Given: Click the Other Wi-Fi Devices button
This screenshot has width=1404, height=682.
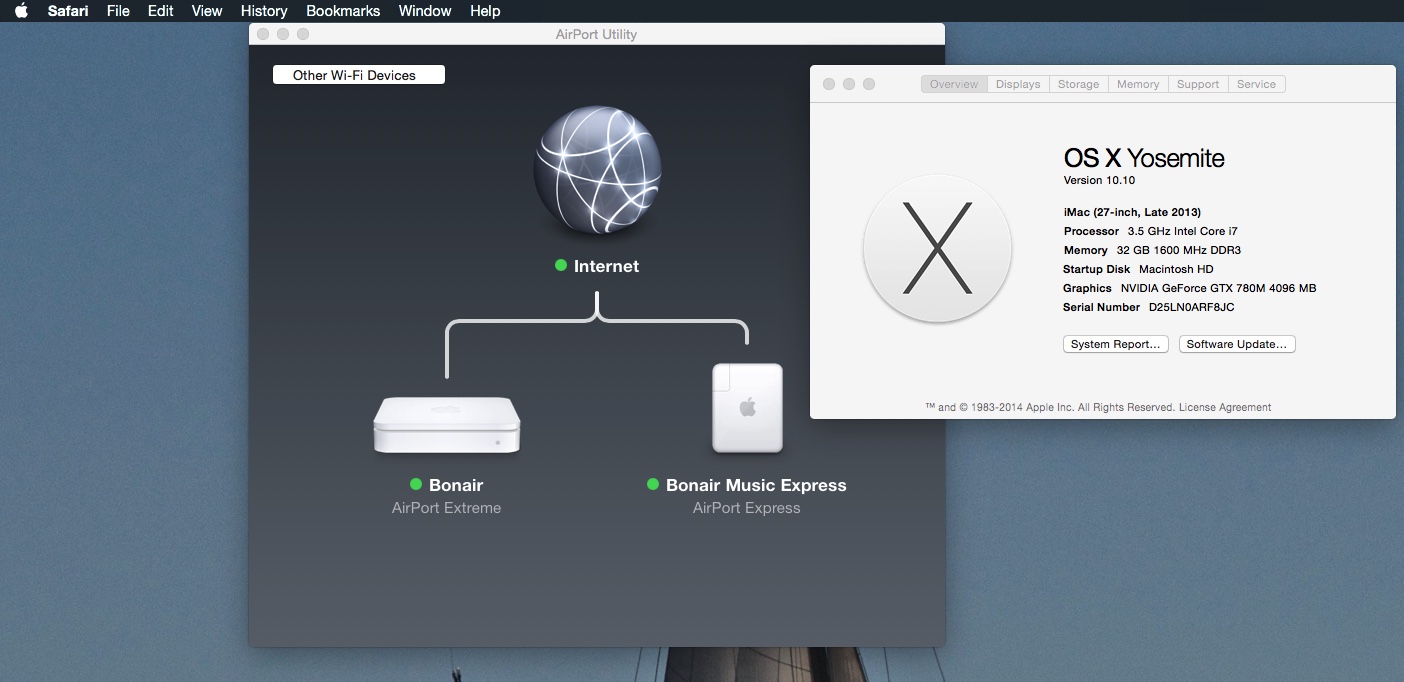Looking at the screenshot, I should click(x=359, y=75).
